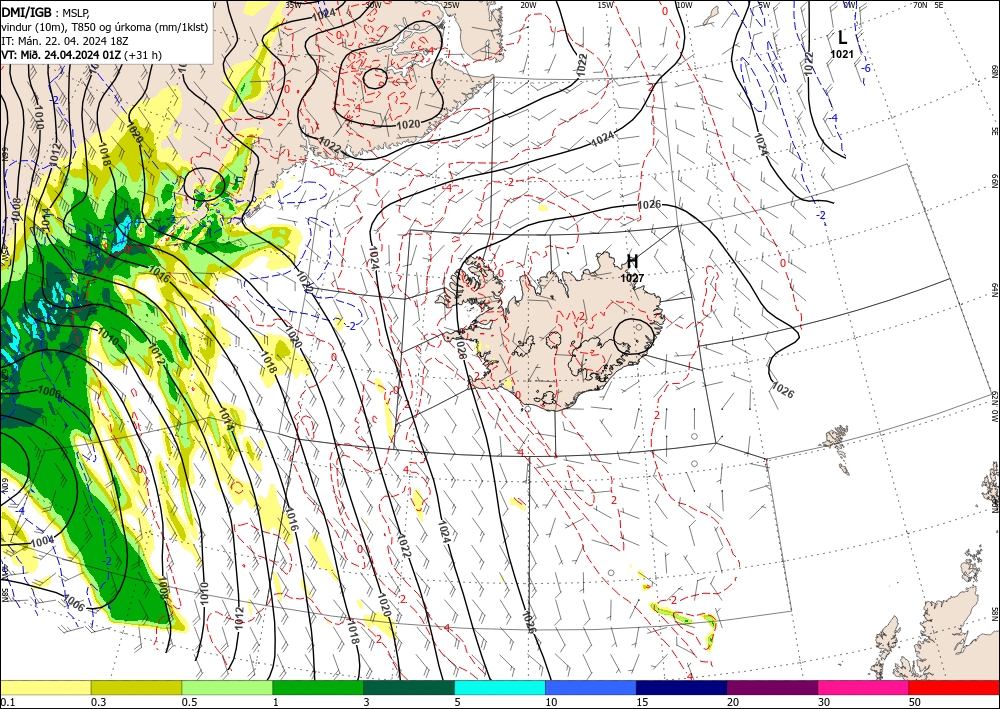This screenshot has height=709, width=1000.
Task: Click the 35W longitude label
Action: (293, 4)
